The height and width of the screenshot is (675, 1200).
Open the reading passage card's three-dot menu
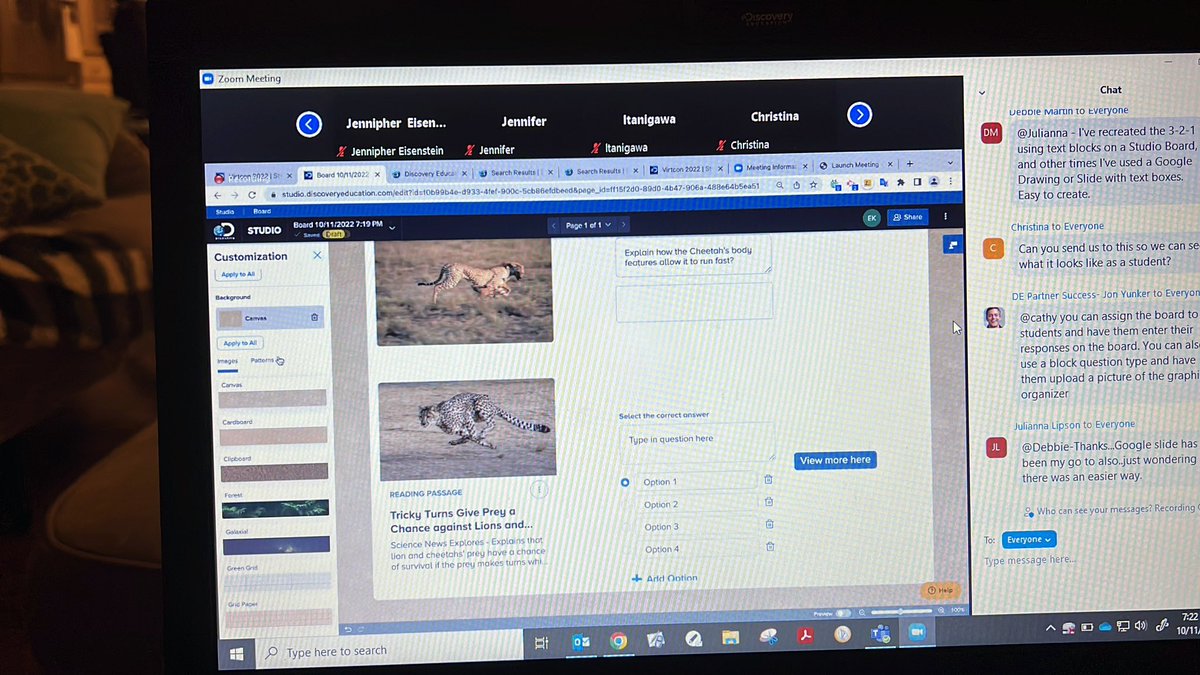539,490
